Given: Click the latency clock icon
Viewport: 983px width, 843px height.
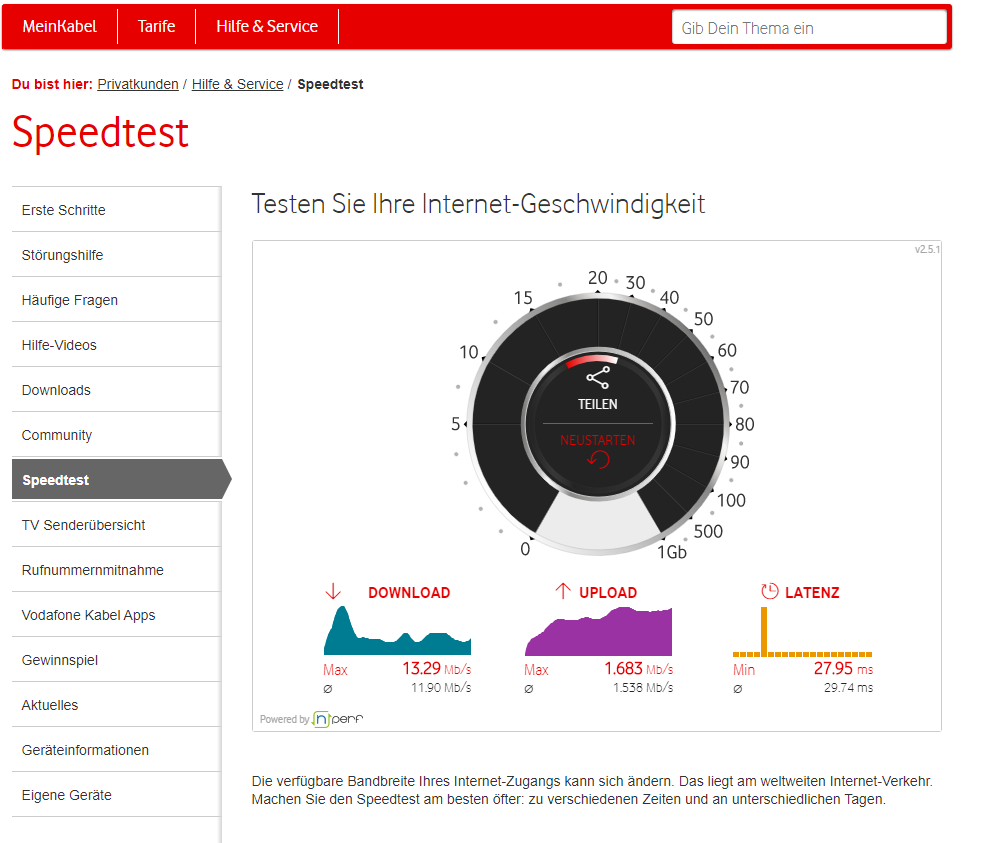Looking at the screenshot, I should coord(769,591).
